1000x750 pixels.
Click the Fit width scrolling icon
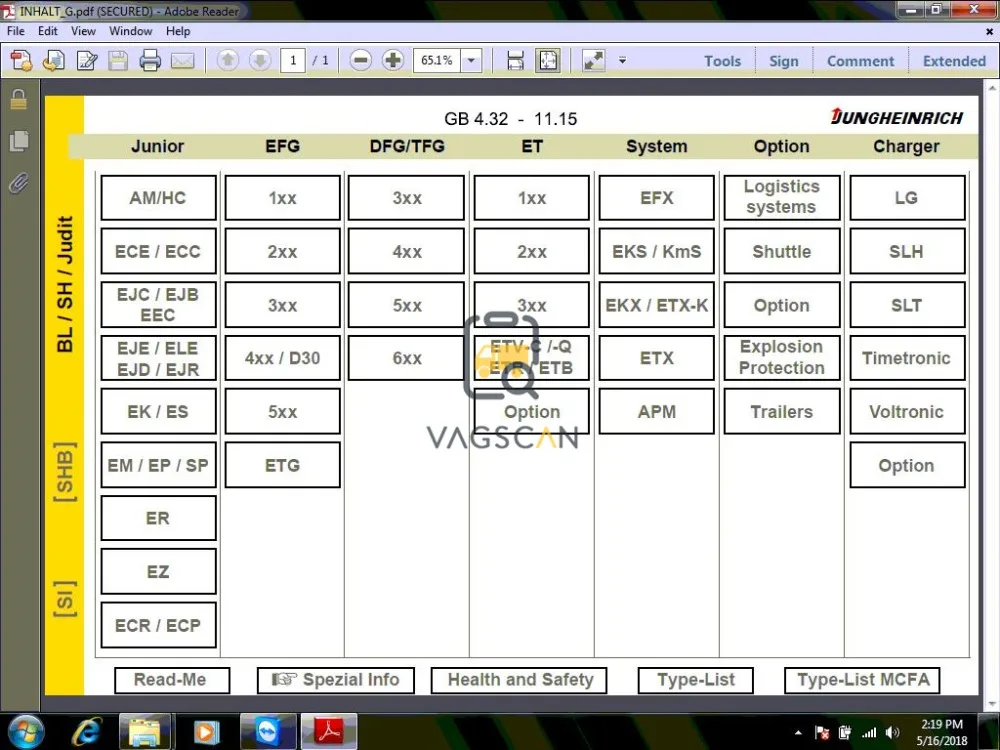(515, 61)
